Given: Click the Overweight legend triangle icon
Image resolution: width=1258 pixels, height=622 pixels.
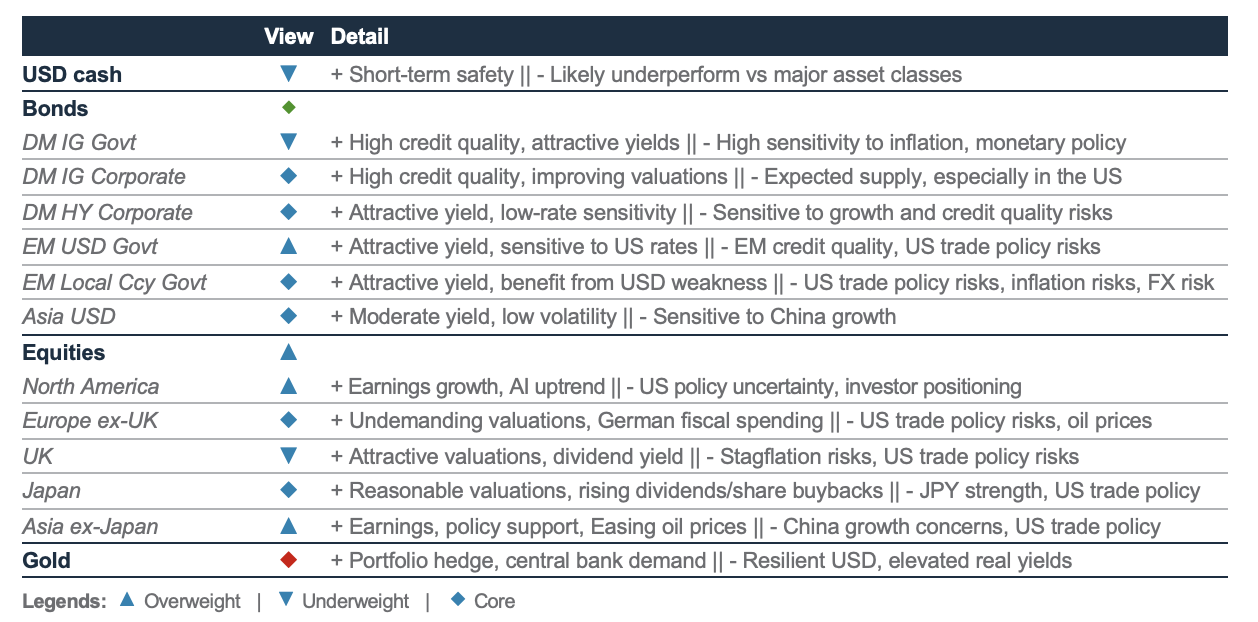Looking at the screenshot, I should pos(127,600).
